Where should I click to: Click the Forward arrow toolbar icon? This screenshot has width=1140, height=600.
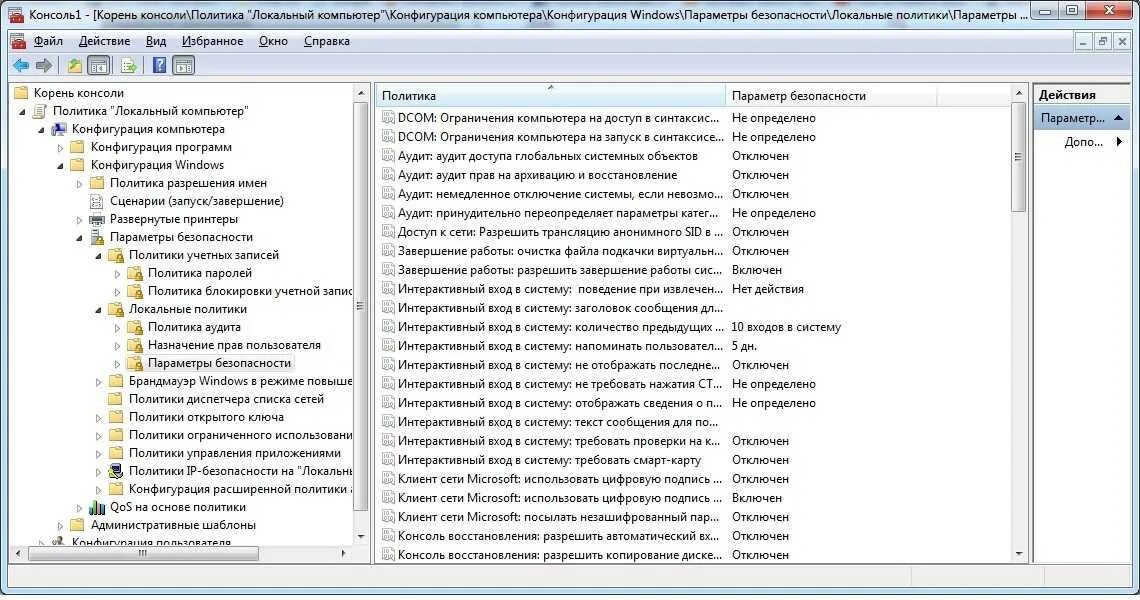click(x=44, y=65)
